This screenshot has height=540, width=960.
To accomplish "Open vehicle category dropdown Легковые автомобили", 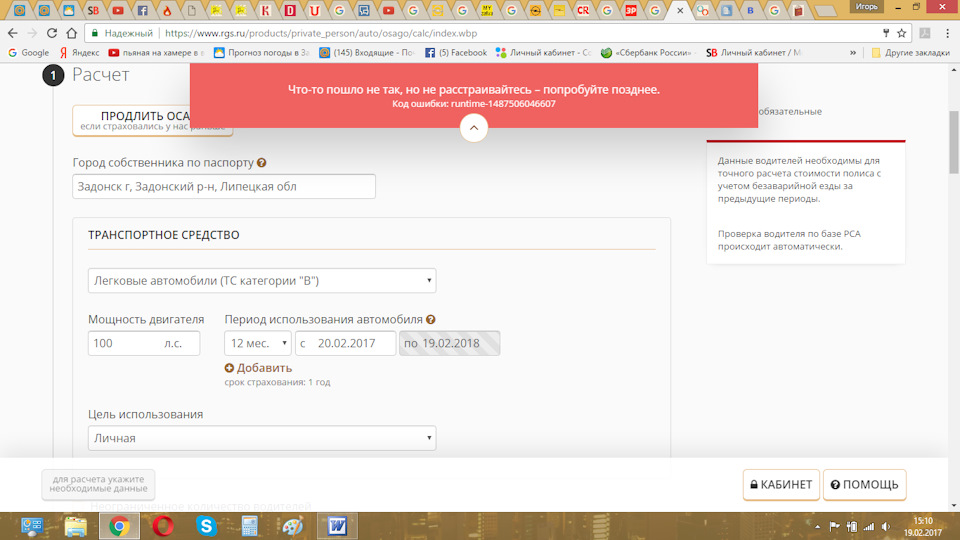I will (262, 281).
